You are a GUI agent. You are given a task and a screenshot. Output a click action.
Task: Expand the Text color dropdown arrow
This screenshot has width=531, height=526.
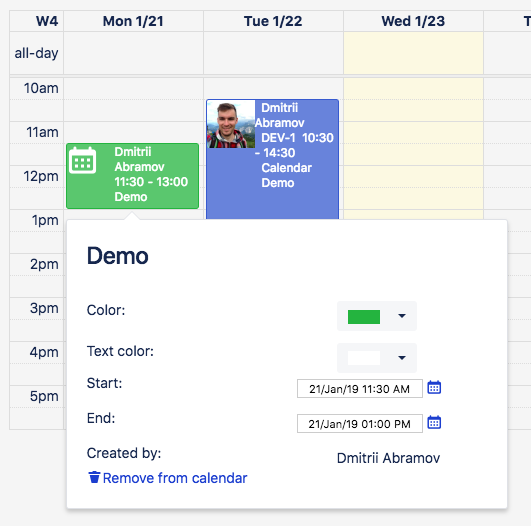click(x=402, y=358)
